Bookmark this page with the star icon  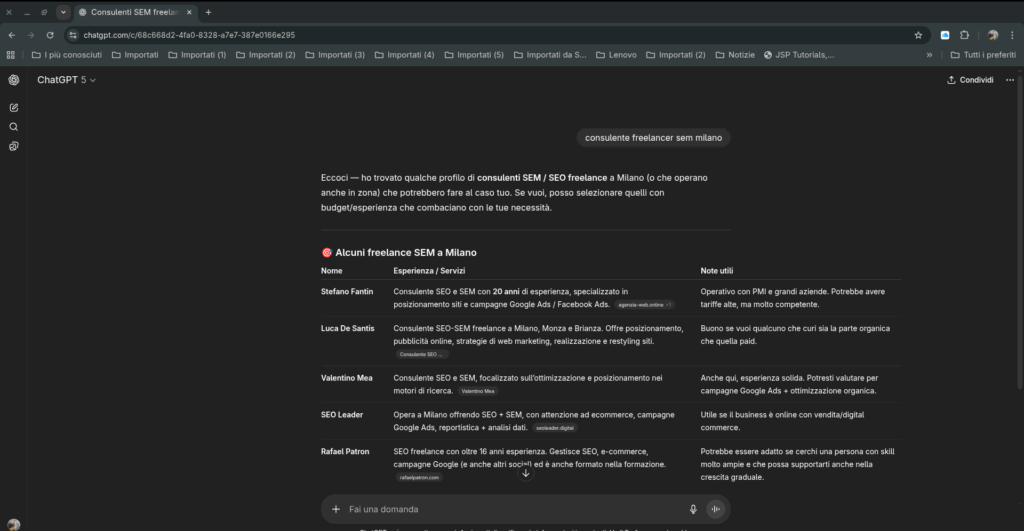918,34
